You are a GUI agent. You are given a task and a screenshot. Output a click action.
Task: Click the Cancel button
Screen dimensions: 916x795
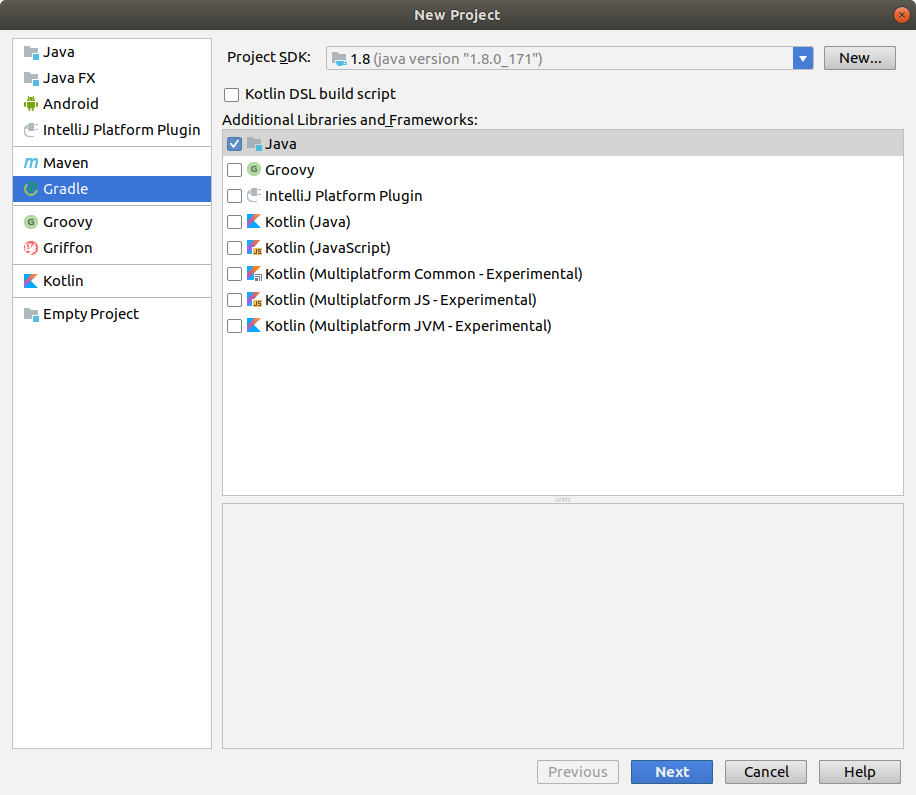(766, 772)
